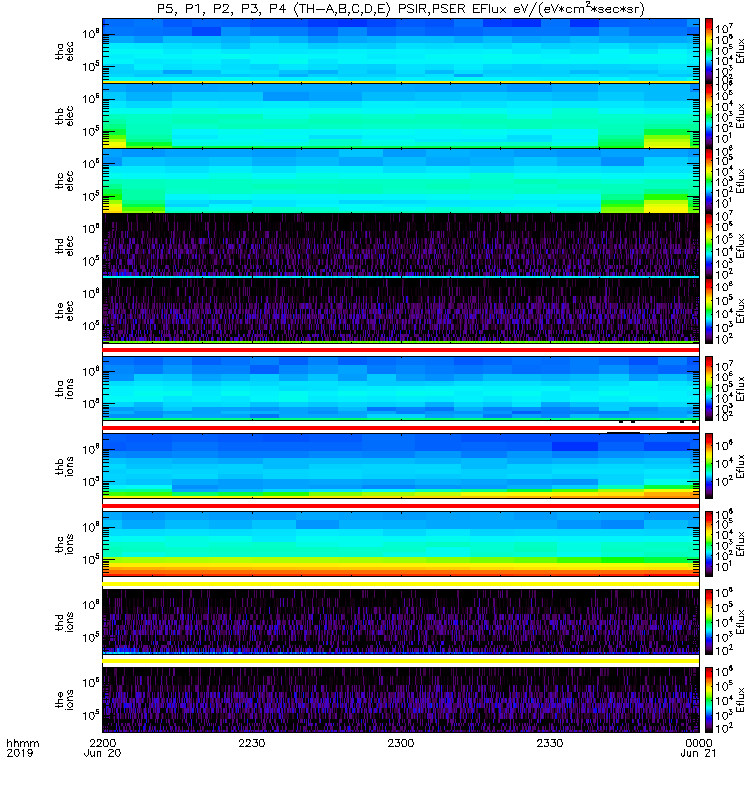Click the color bar beside thb elec
750x800 pixels.
pos(709,116)
